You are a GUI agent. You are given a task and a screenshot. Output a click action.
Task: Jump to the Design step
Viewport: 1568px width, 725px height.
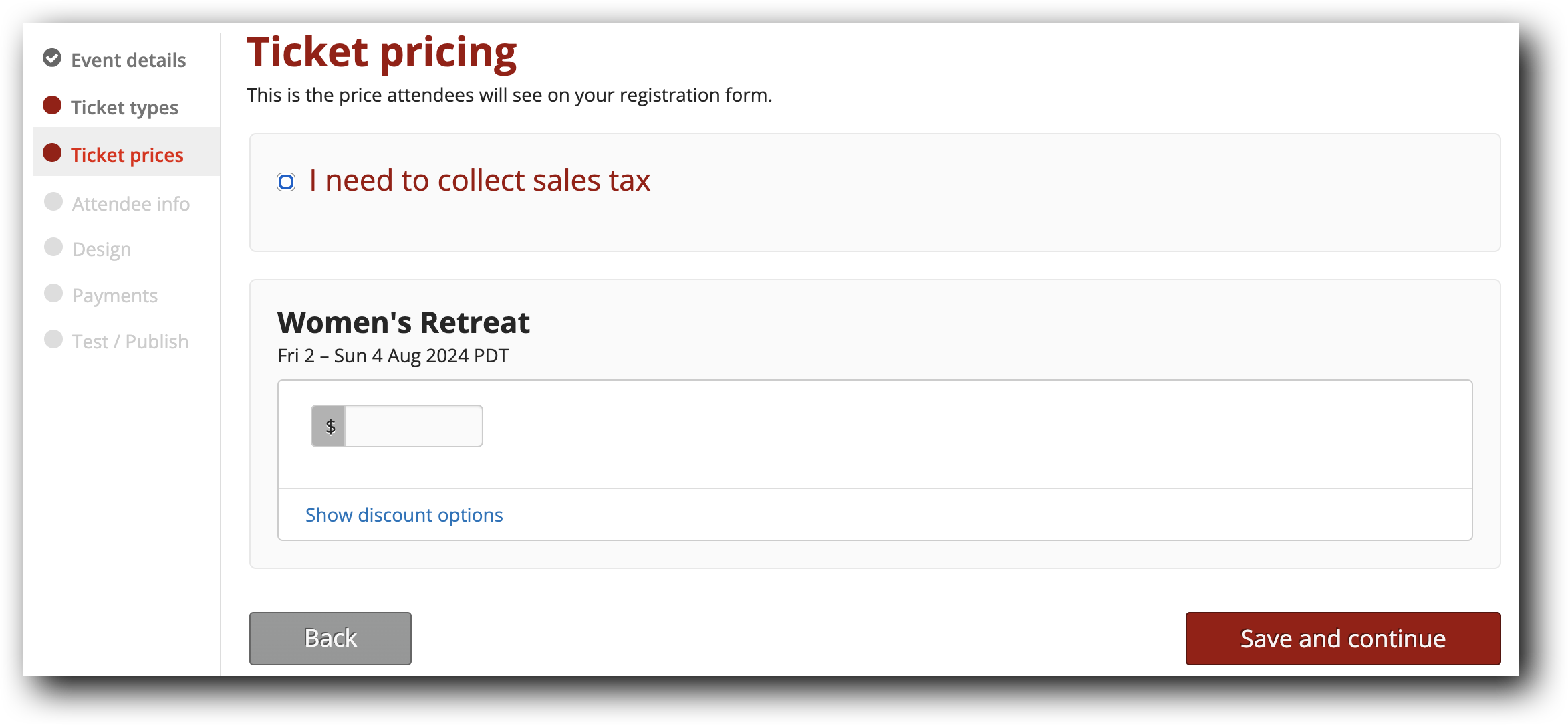tap(102, 249)
